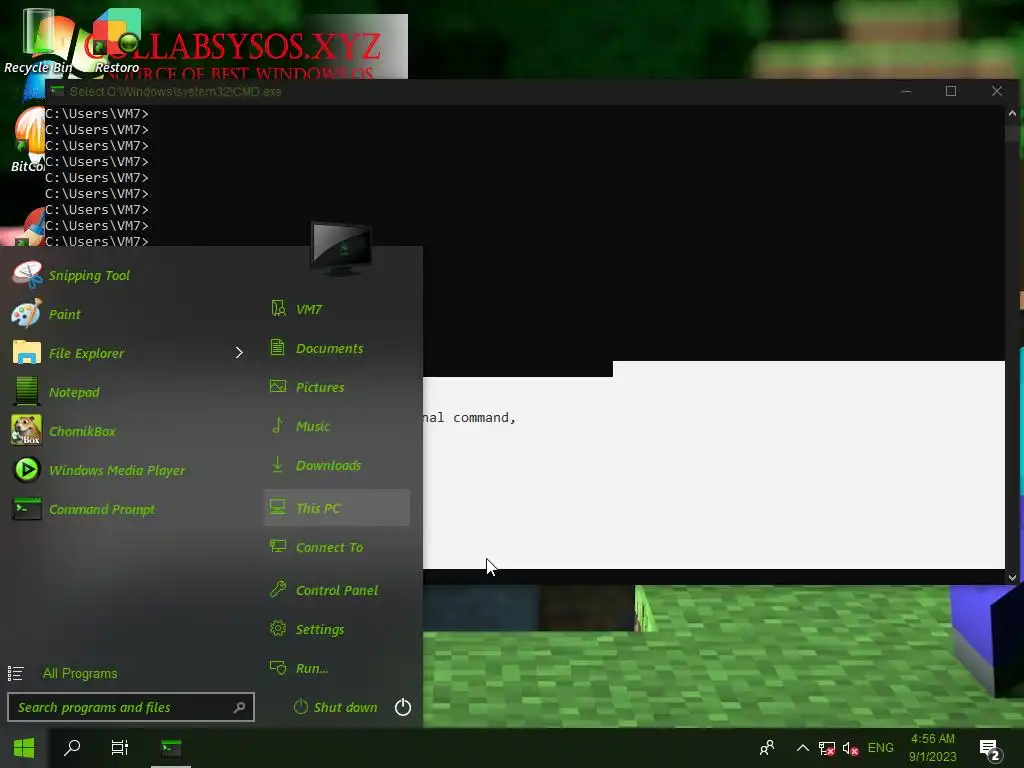Open the People icon in system tray

767,748
